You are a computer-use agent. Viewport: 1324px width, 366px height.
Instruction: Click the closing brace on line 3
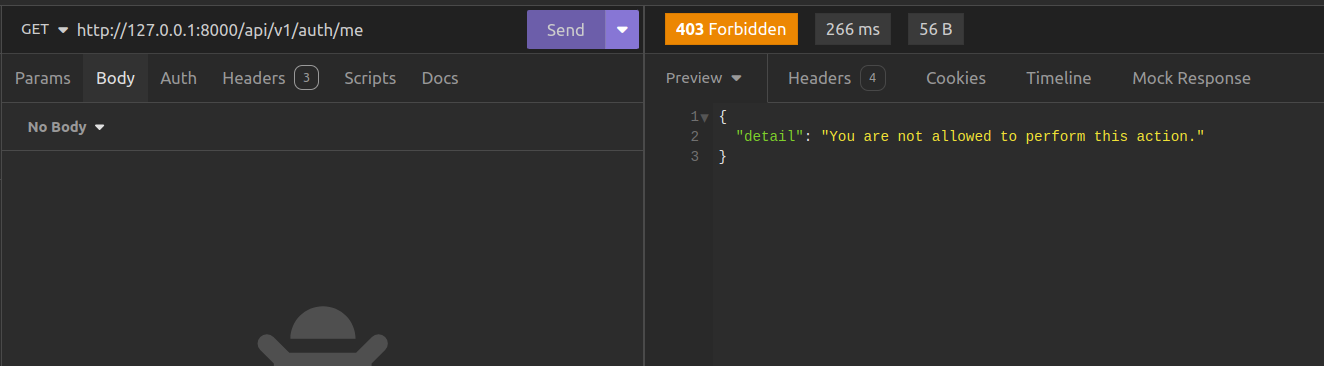(x=723, y=156)
